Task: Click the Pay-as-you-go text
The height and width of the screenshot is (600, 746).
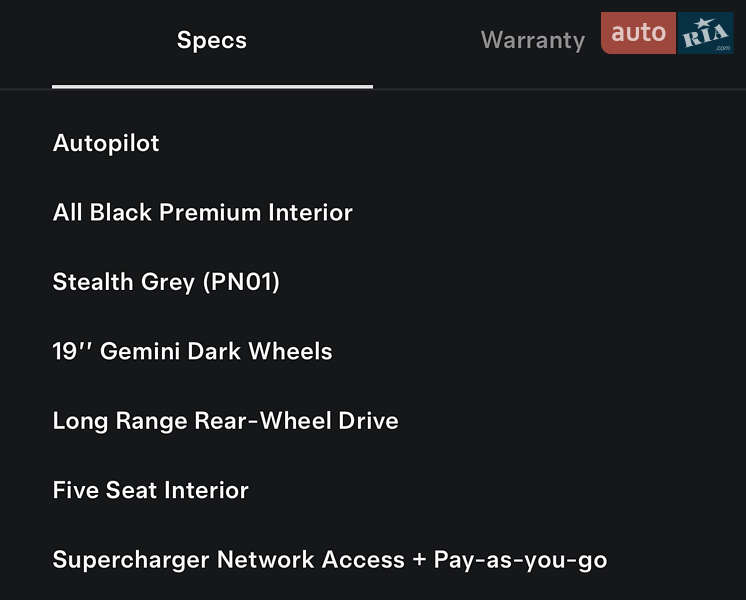Action: (x=520, y=560)
